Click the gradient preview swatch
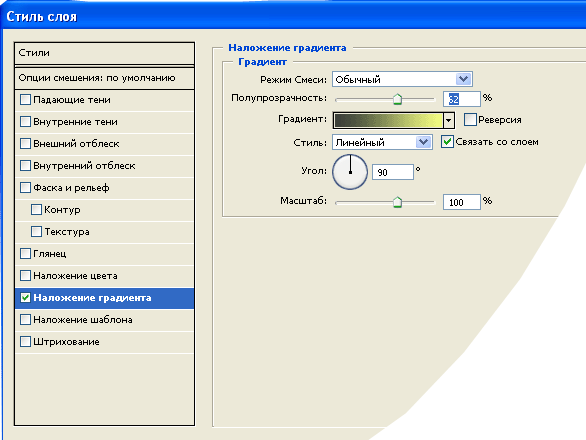The image size is (586, 440). point(388,120)
